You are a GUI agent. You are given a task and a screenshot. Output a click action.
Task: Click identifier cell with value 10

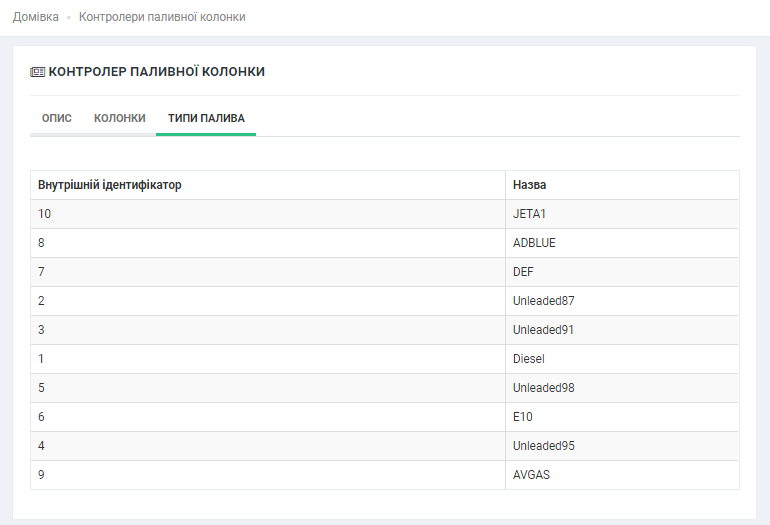pyautogui.click(x=45, y=214)
